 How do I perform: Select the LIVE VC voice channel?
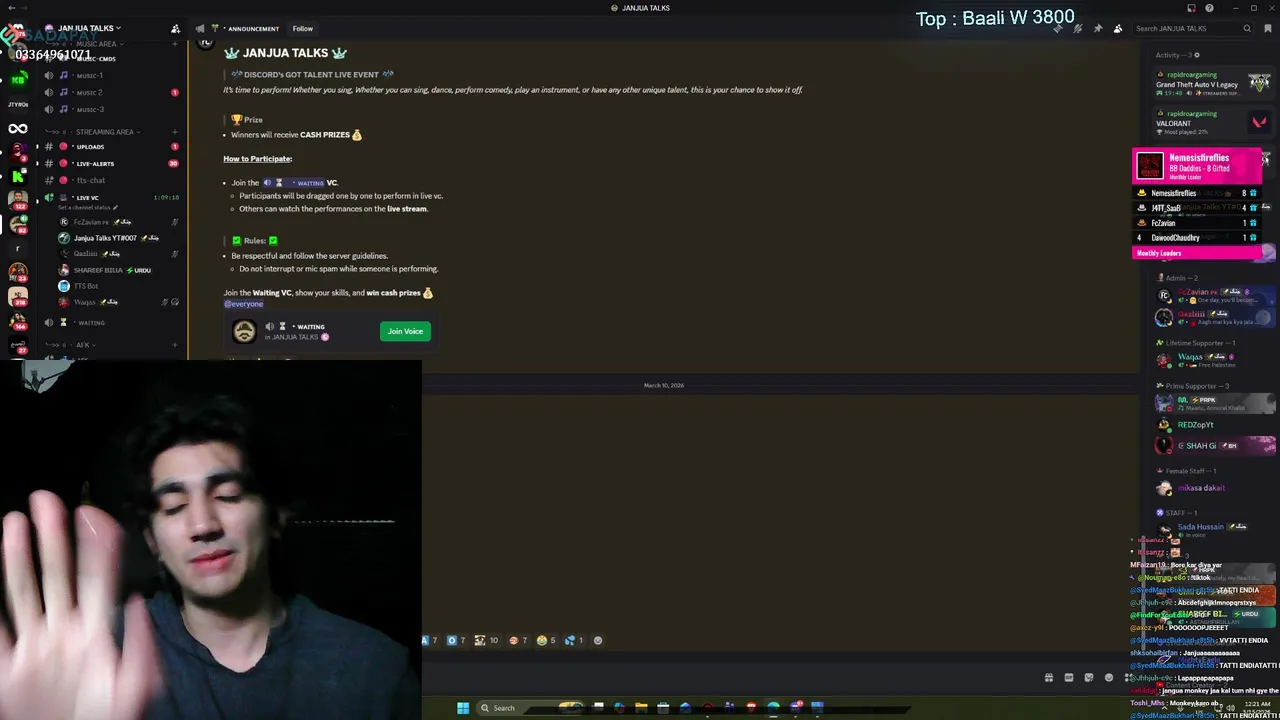[x=110, y=198]
